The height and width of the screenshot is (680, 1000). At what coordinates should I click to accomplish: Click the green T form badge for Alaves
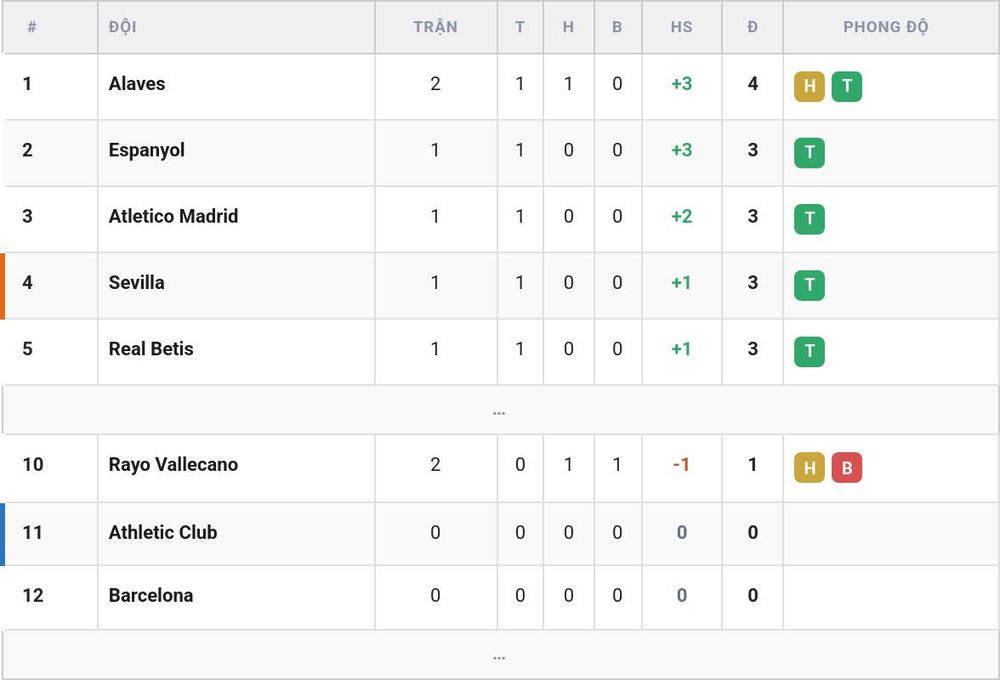tap(847, 86)
